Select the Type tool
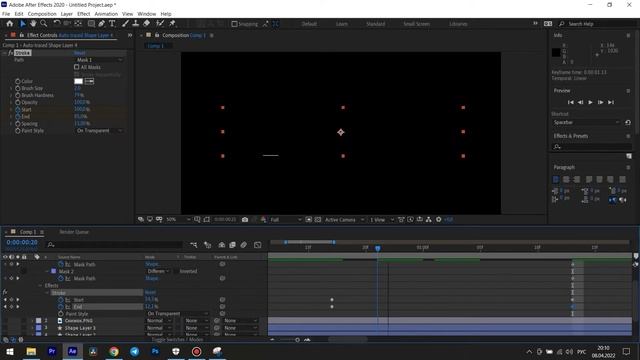 pyautogui.click(x=112, y=24)
